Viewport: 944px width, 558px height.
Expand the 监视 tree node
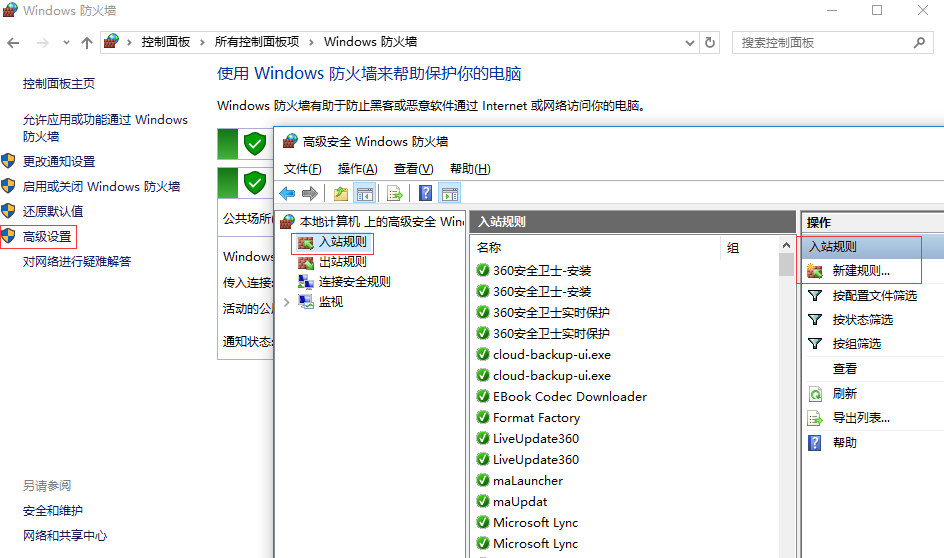point(287,302)
